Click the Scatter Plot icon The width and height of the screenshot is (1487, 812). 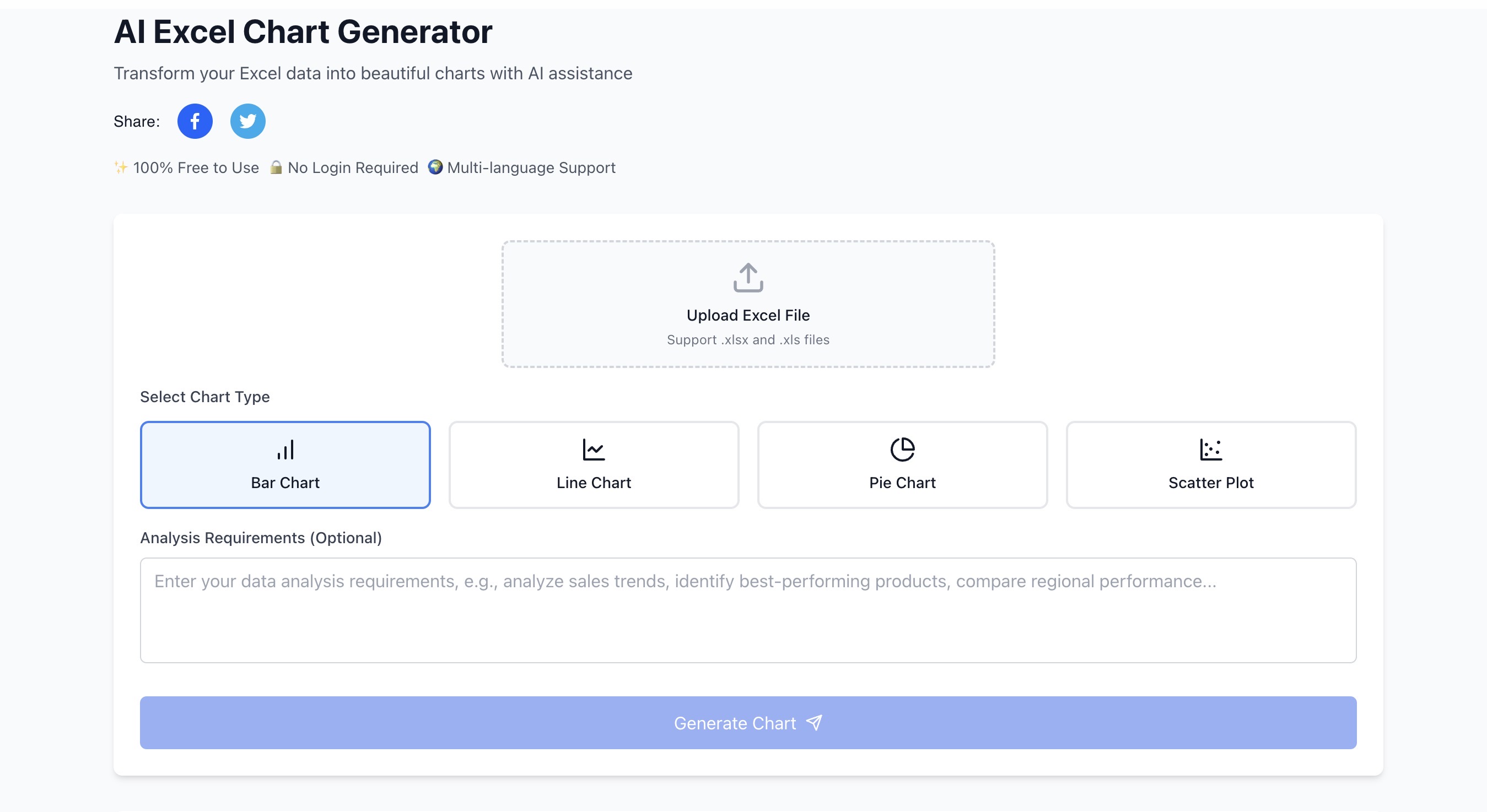click(x=1210, y=450)
